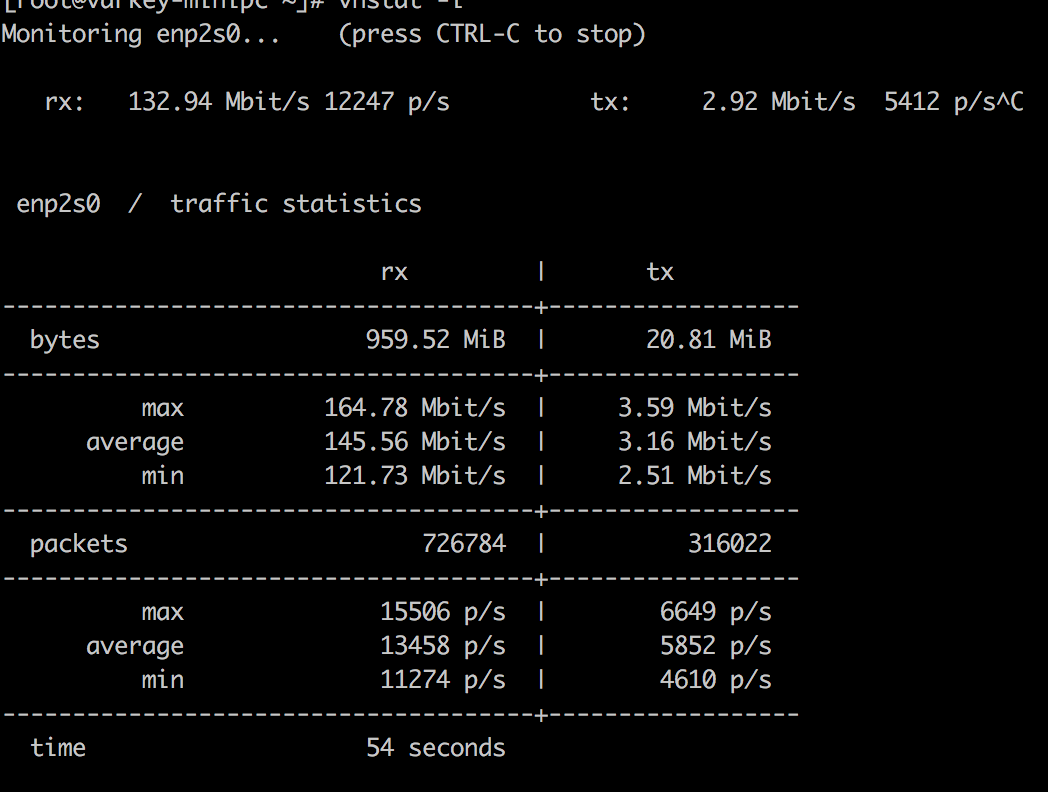
Task: Click the 20.81 MiB transmitted bytes value
Action: tap(708, 340)
